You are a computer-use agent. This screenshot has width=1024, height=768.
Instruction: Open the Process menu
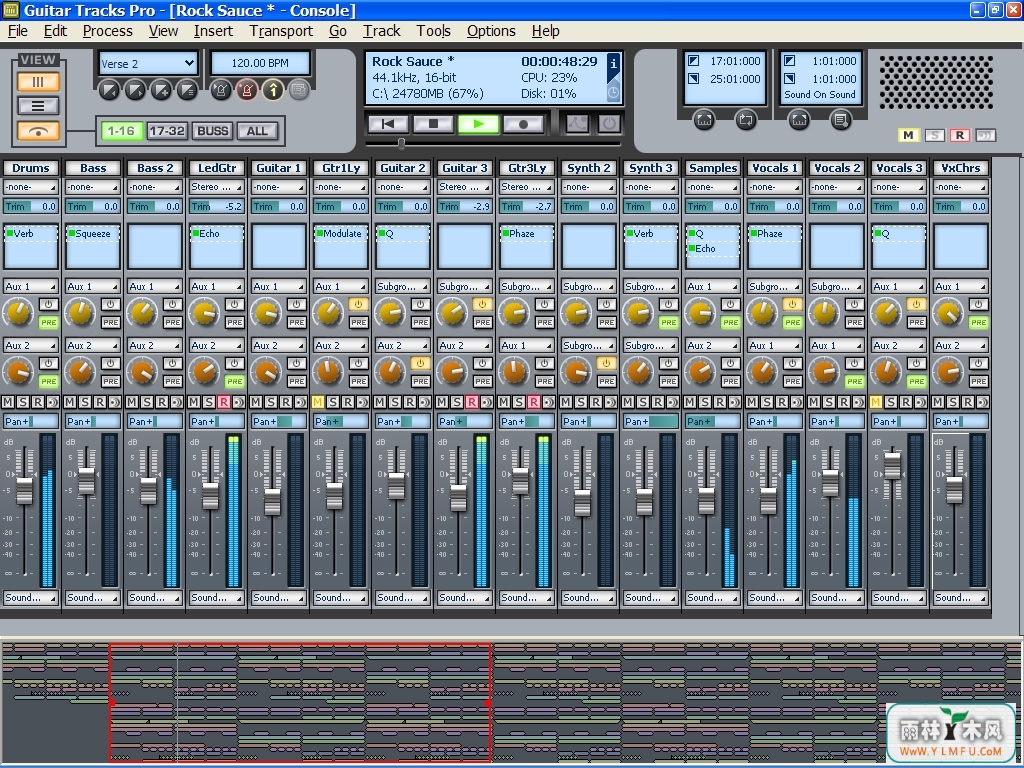[x=107, y=31]
